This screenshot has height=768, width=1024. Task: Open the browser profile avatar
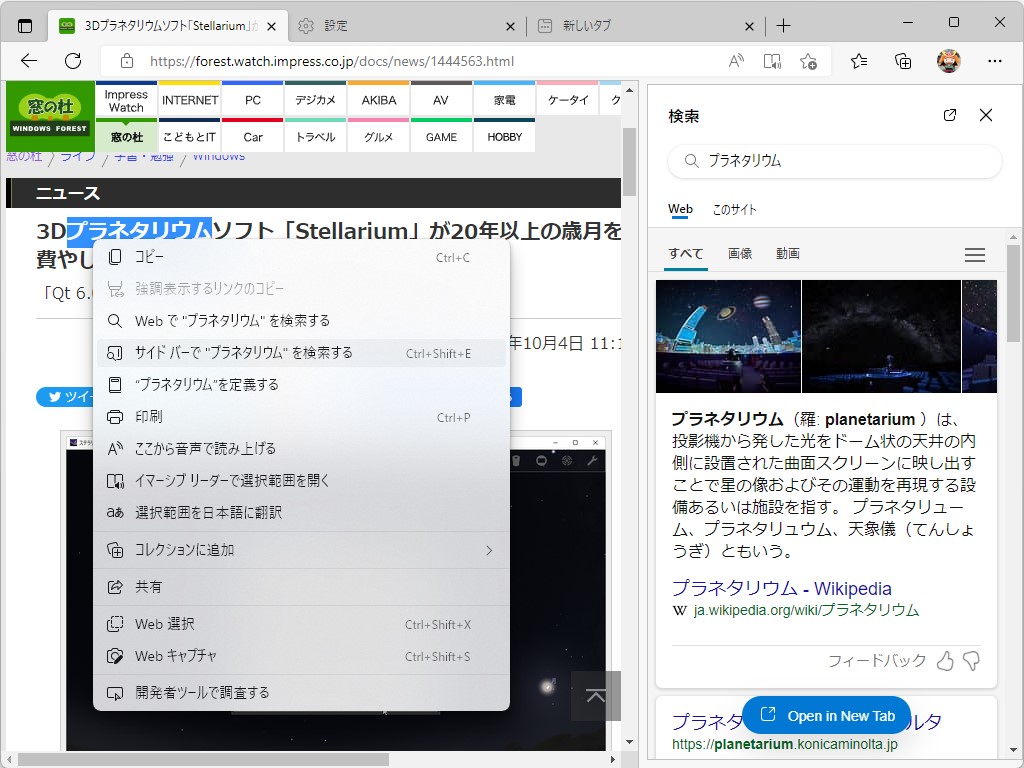click(951, 61)
